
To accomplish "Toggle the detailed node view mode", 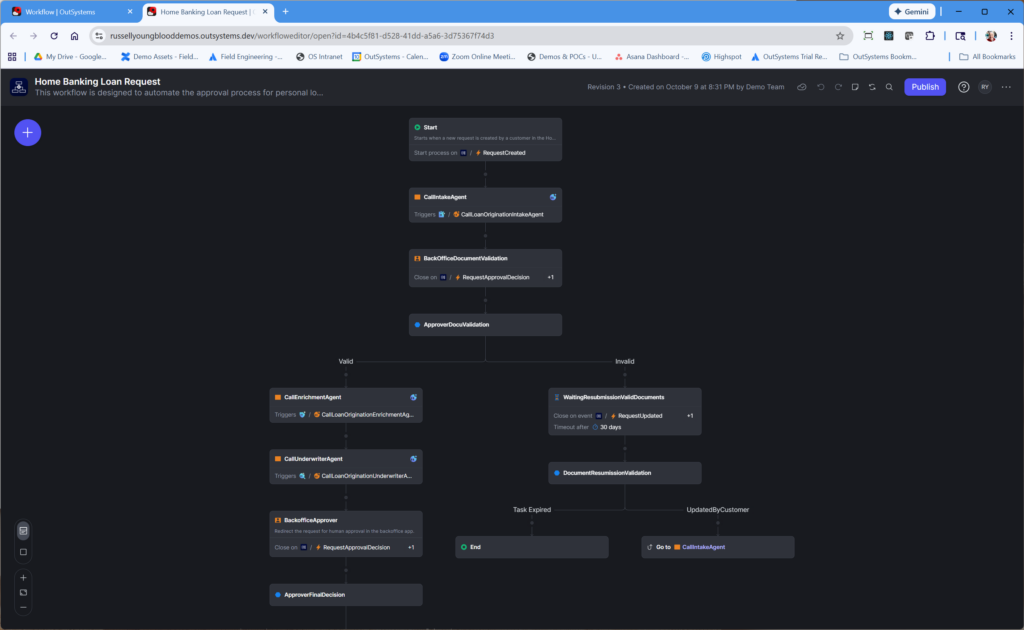I will 24,529.
